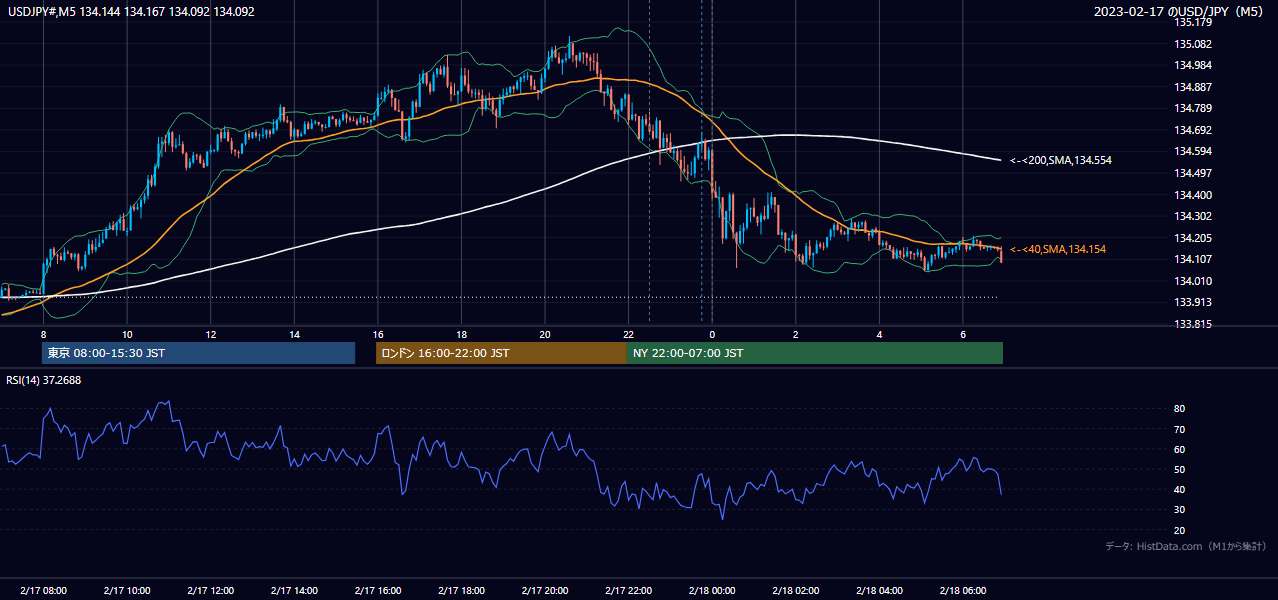Click the RSI 30 level label
Image resolution: width=1278 pixels, height=600 pixels.
(1180, 510)
